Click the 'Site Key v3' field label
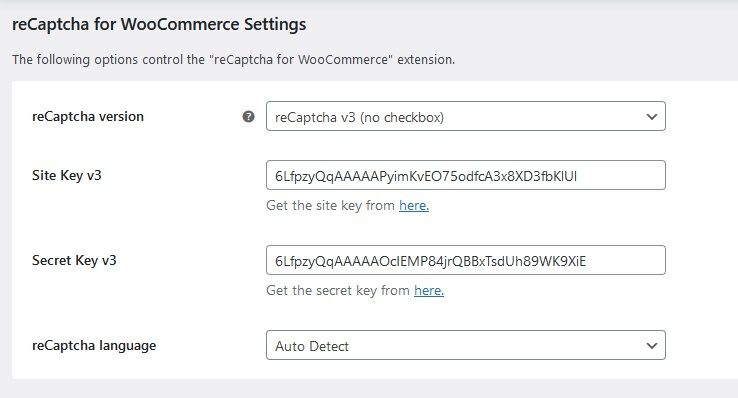Viewport: 738px width, 398px height. tap(66, 175)
